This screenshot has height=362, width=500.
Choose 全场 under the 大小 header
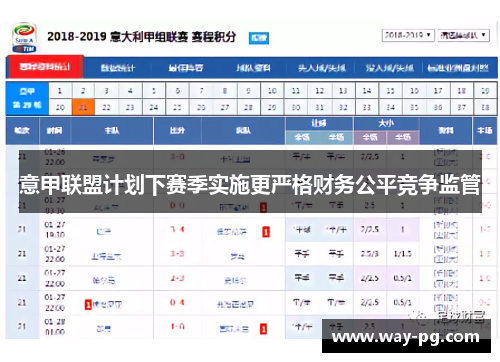(x=370, y=137)
